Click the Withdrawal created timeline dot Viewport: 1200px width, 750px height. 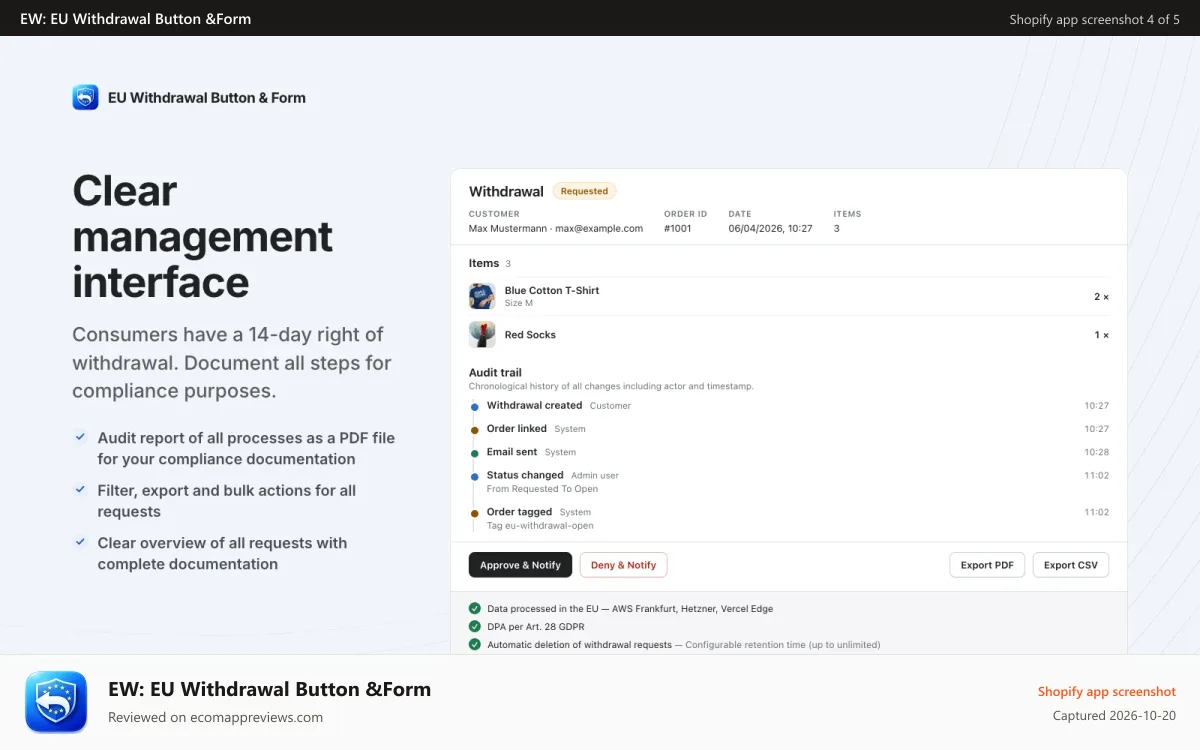click(474, 406)
